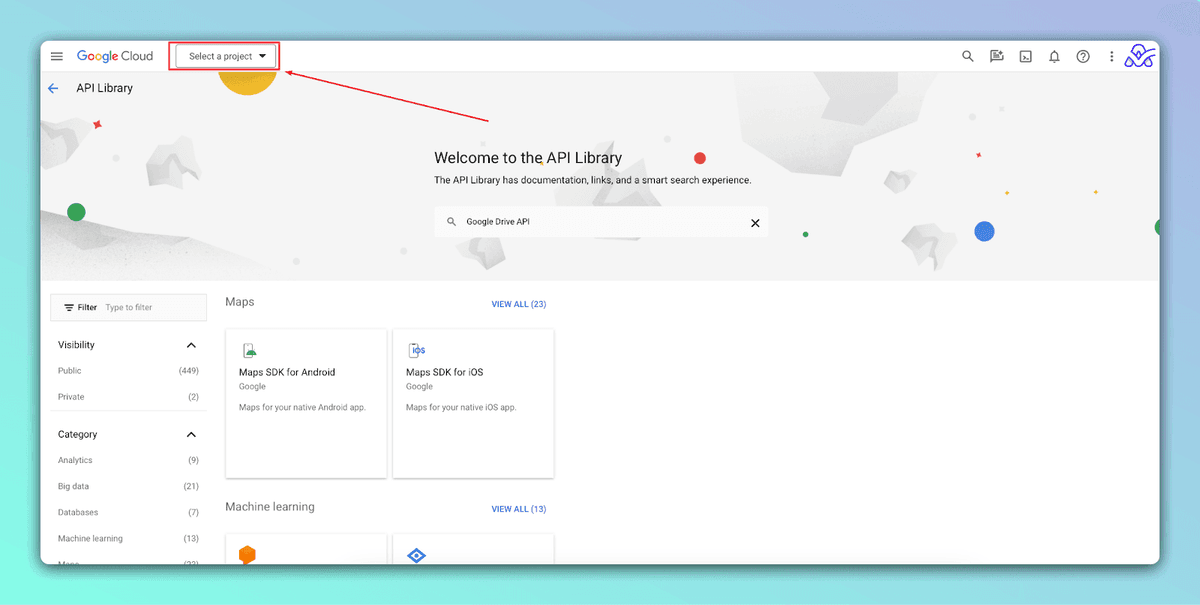The height and width of the screenshot is (605, 1200).
Task: Open the Maps SDK for Android card
Action: point(306,402)
